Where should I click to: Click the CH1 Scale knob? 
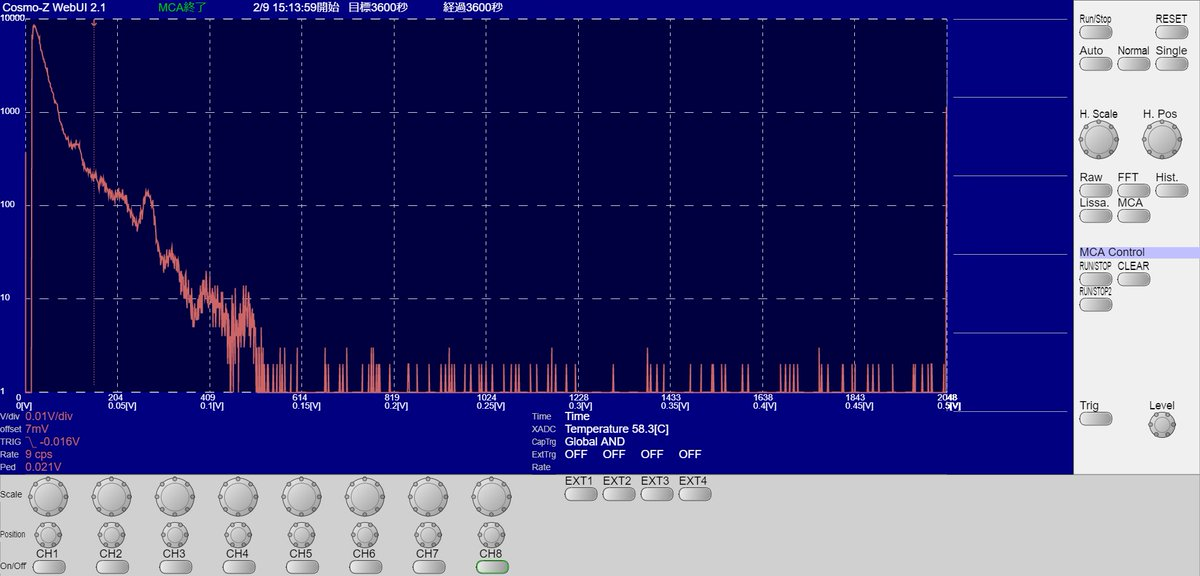pyautogui.click(x=47, y=496)
